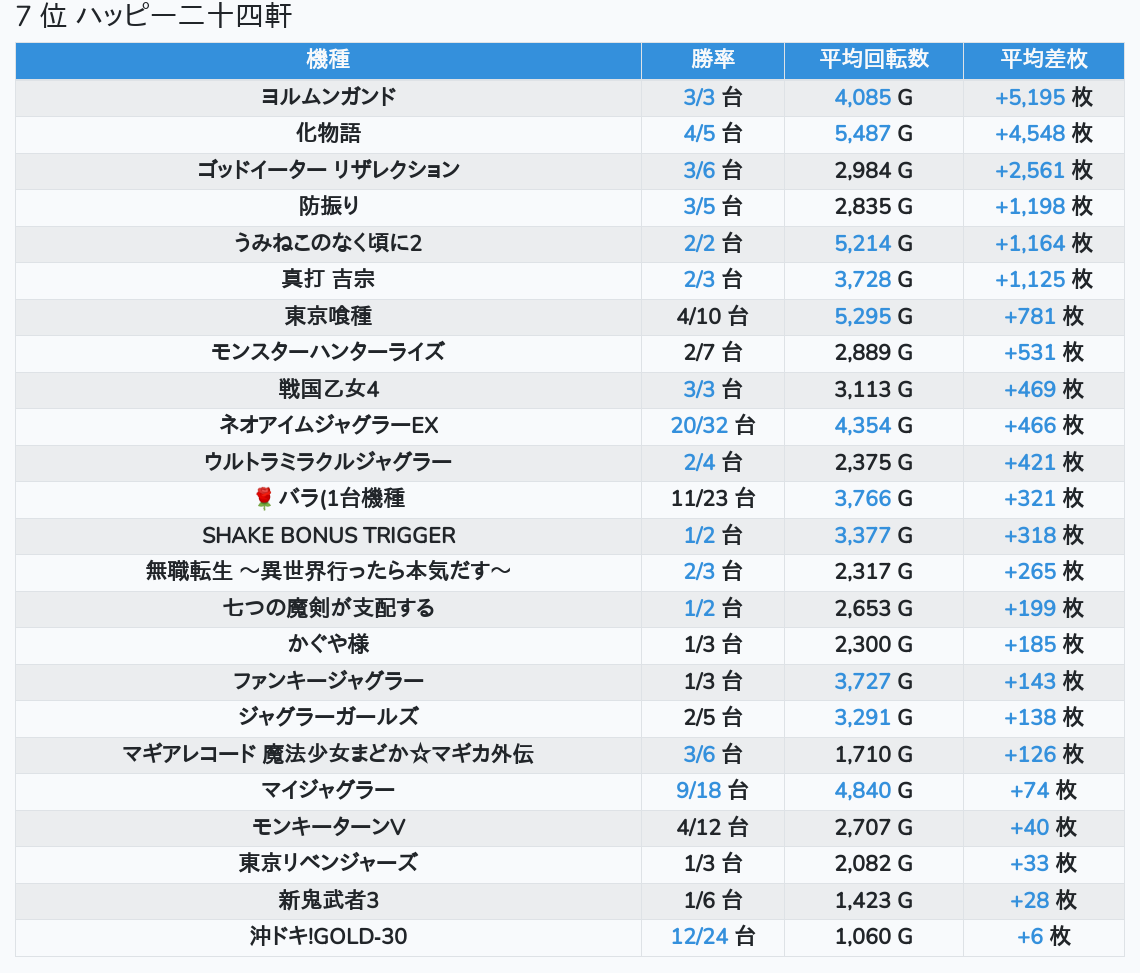Open the 沖ドキ!GOLD-30 row

point(328,936)
